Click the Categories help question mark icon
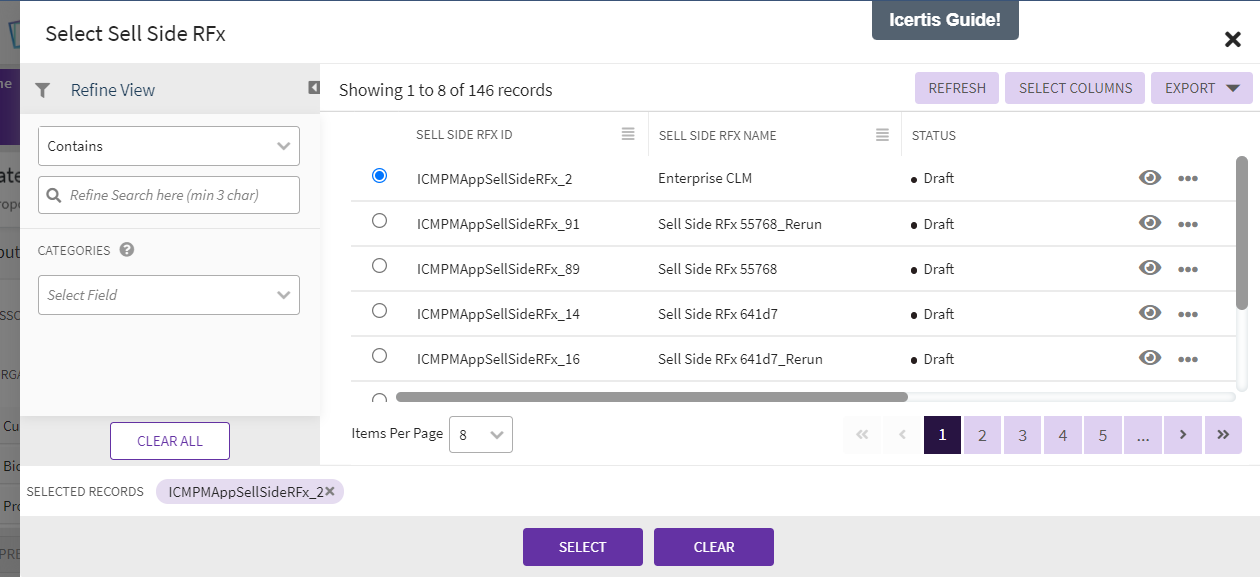1260x577 pixels. click(127, 250)
